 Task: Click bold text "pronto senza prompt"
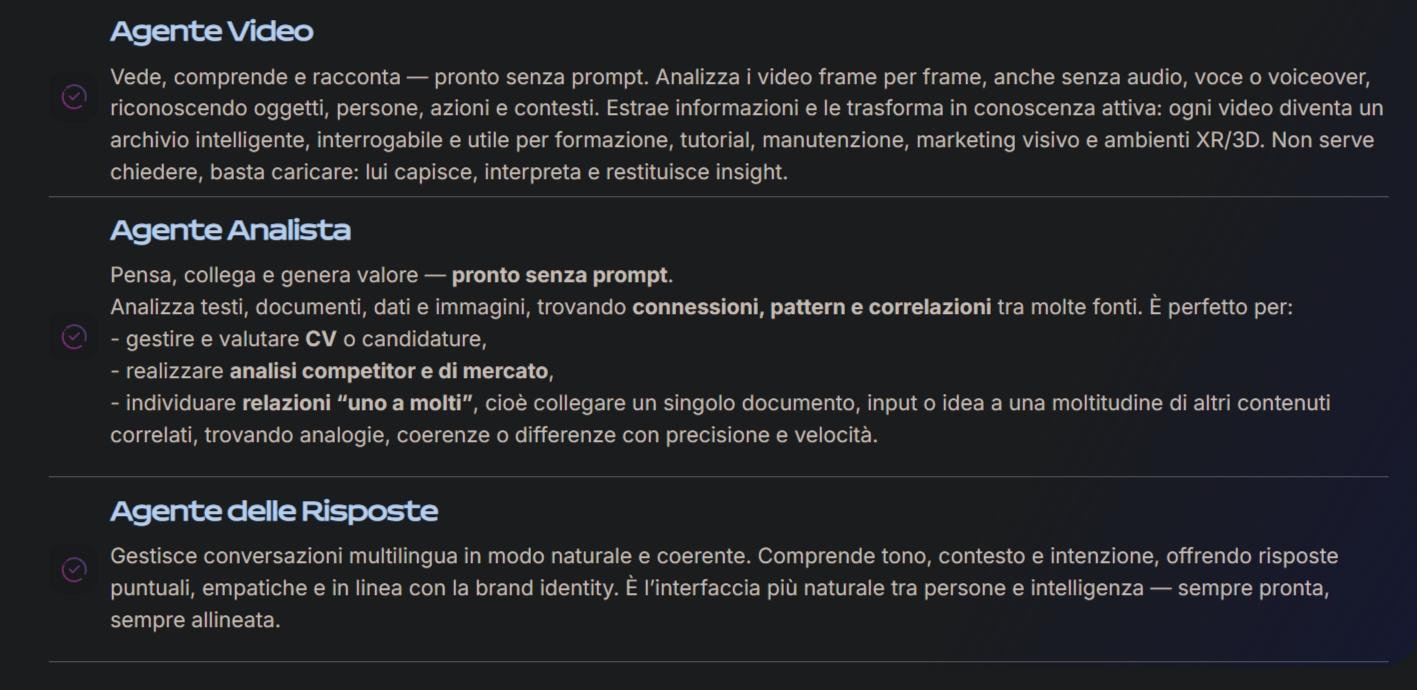[560, 275]
